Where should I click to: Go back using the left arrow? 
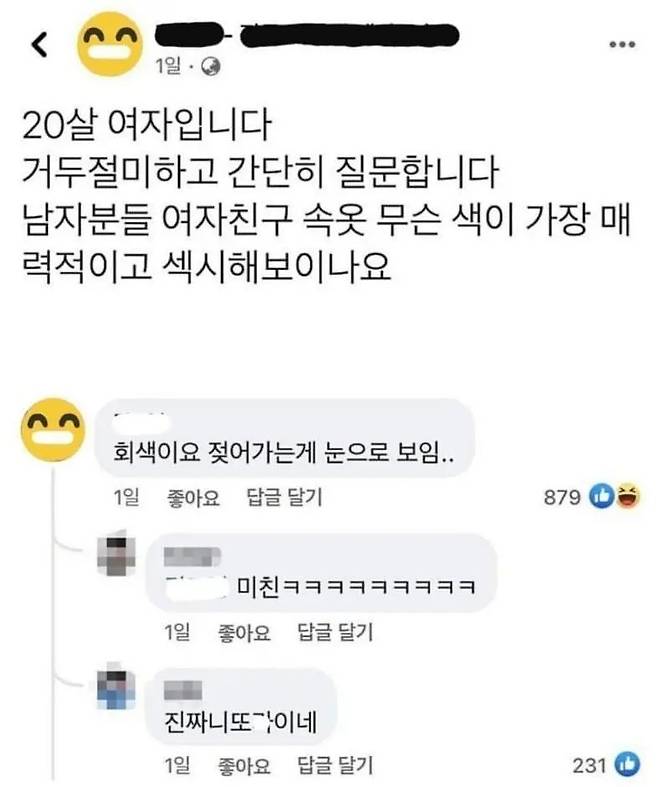(39, 45)
